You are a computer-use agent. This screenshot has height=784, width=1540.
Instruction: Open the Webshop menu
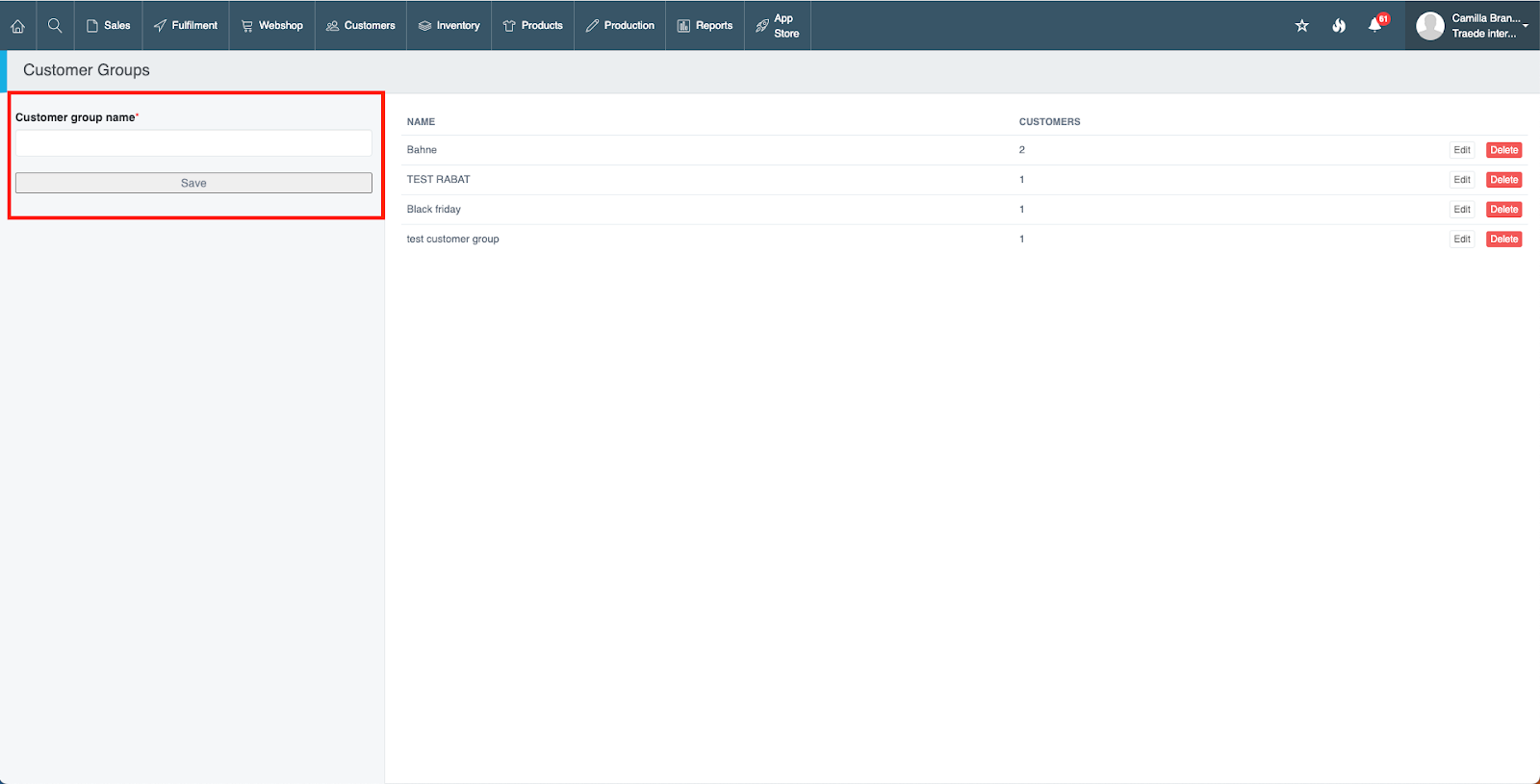(x=271, y=26)
